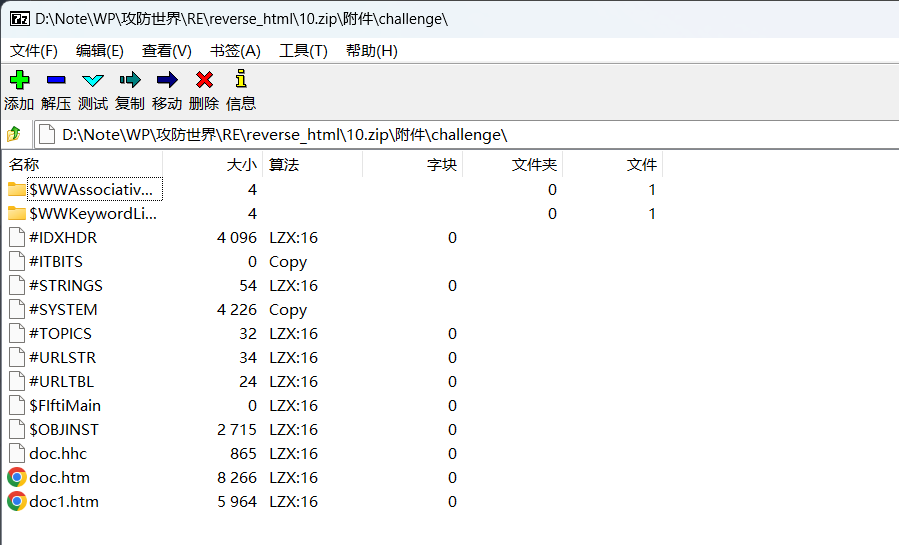Select the file name #IDXHDR

point(63,237)
